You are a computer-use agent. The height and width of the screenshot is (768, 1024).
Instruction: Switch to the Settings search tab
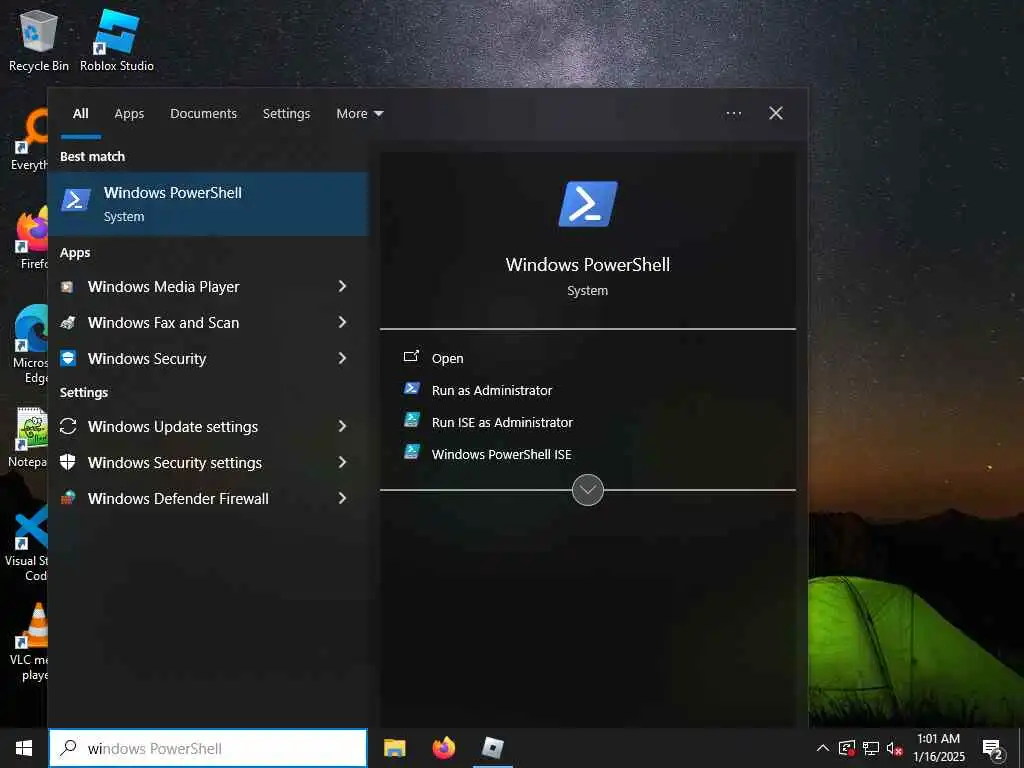tap(287, 114)
